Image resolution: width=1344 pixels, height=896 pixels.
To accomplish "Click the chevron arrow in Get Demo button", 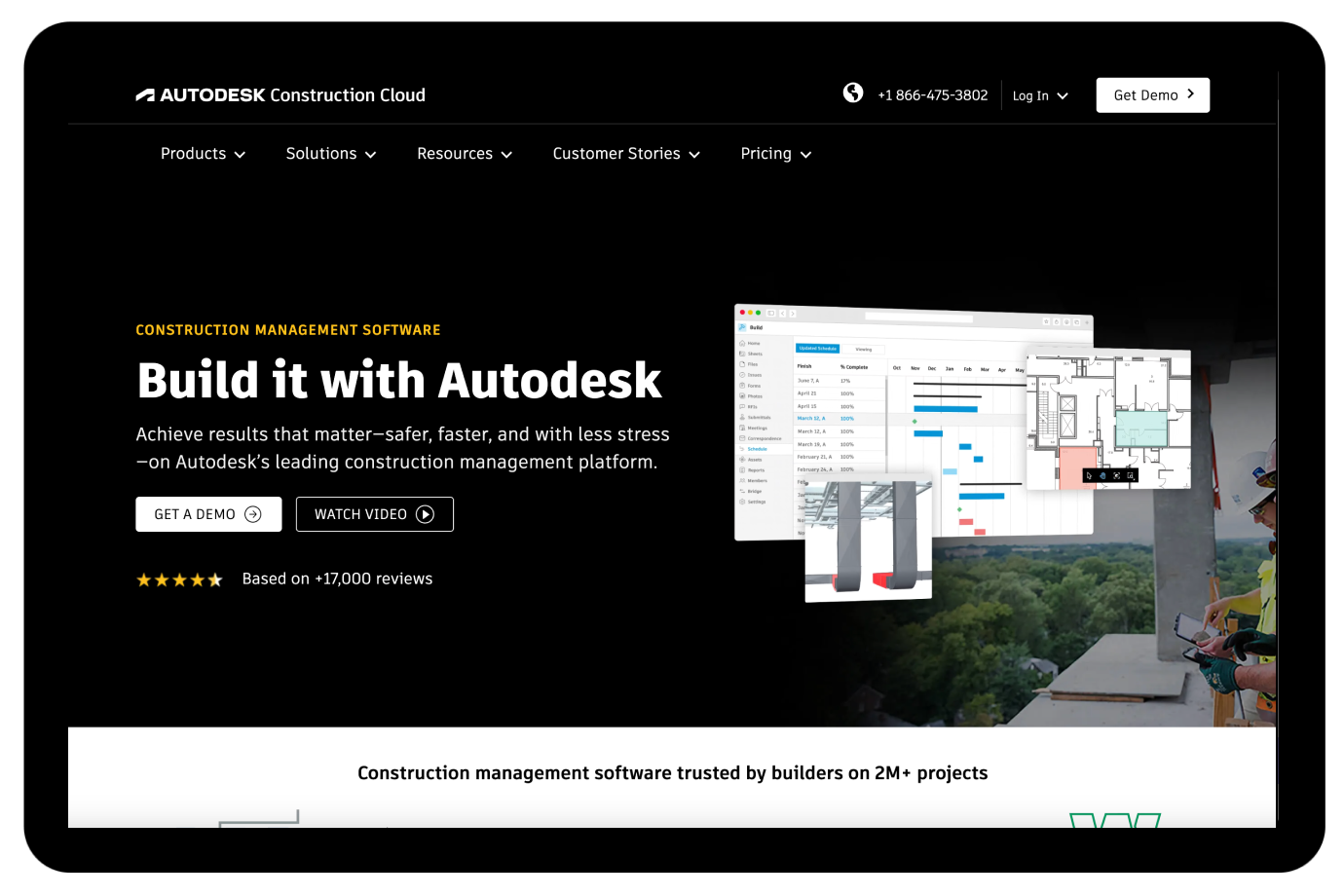I will pos(1190,94).
